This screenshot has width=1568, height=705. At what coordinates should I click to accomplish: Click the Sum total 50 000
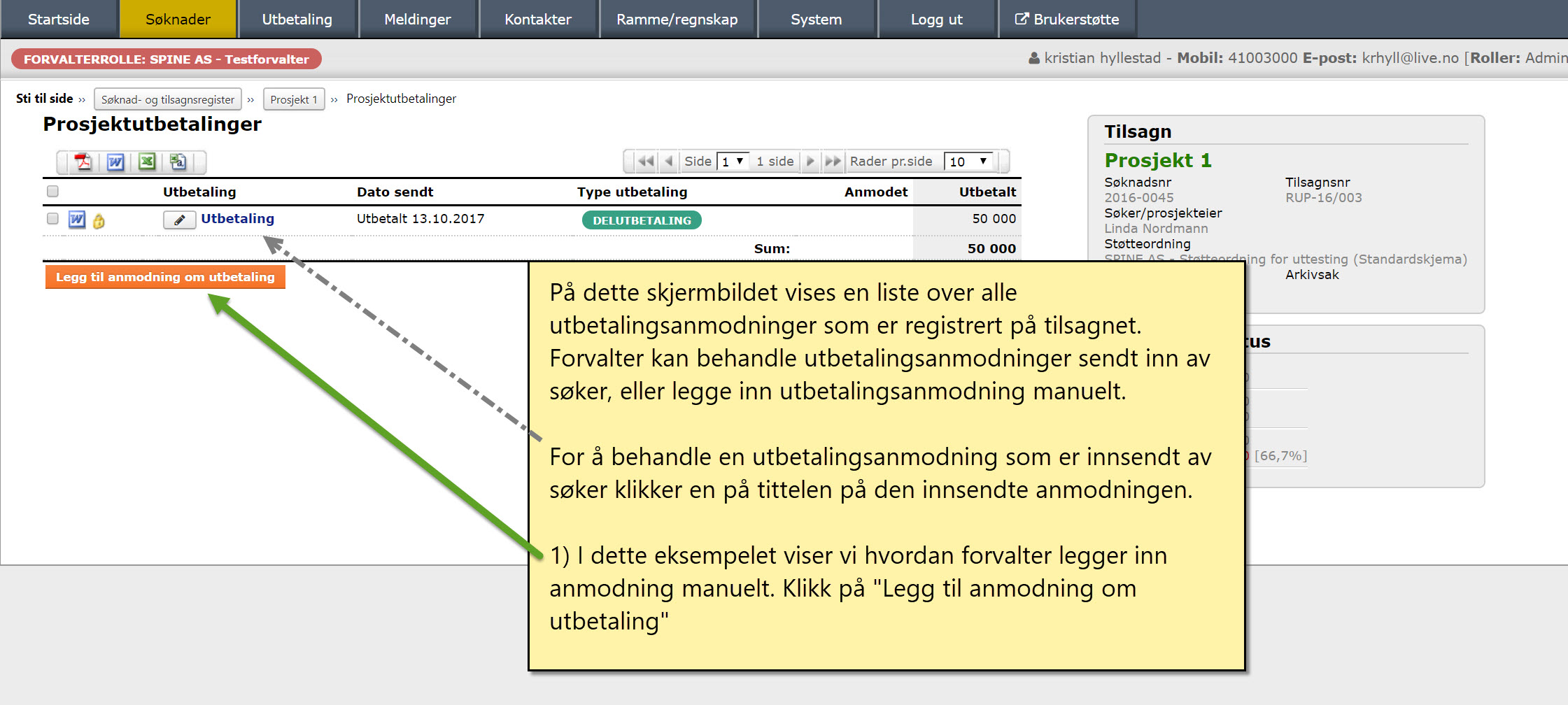coord(991,248)
